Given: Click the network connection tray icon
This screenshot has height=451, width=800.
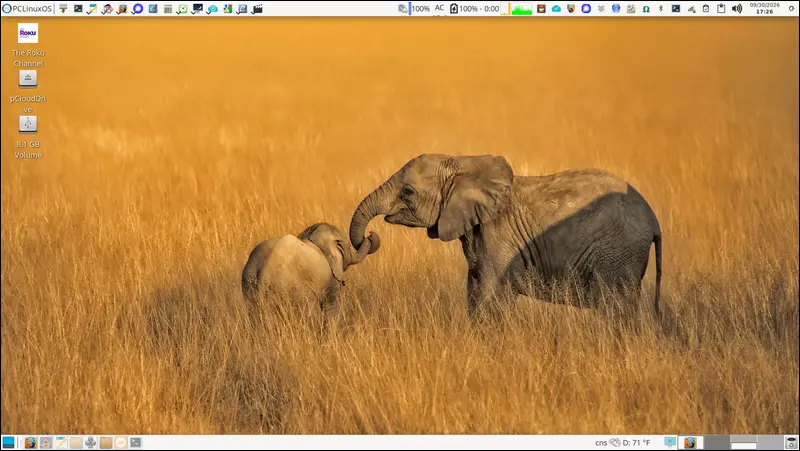Looking at the screenshot, I should pos(691,9).
